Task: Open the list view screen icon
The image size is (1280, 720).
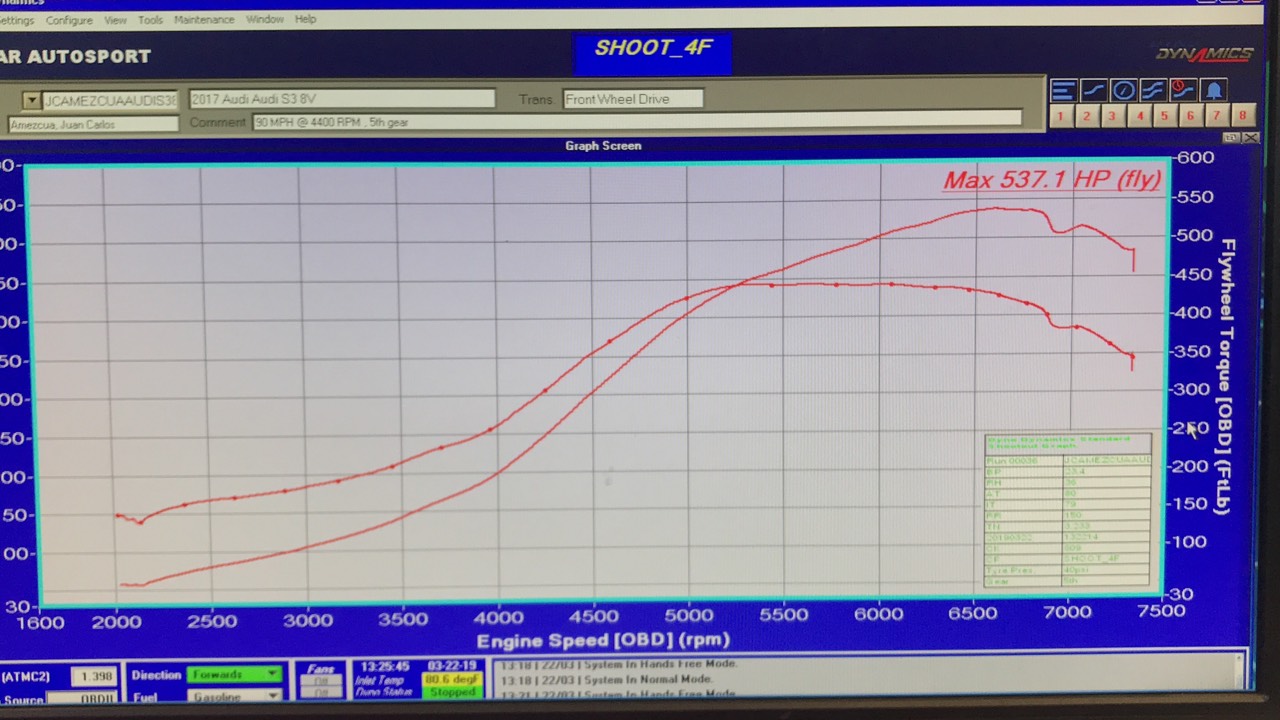Action: [x=1063, y=91]
